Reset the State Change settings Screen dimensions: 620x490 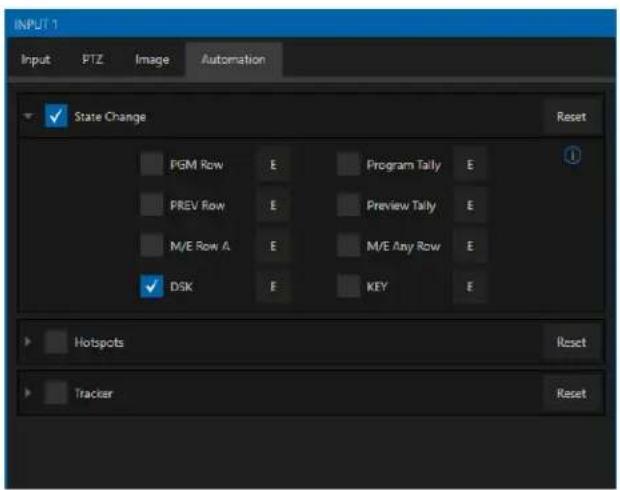click(x=571, y=117)
